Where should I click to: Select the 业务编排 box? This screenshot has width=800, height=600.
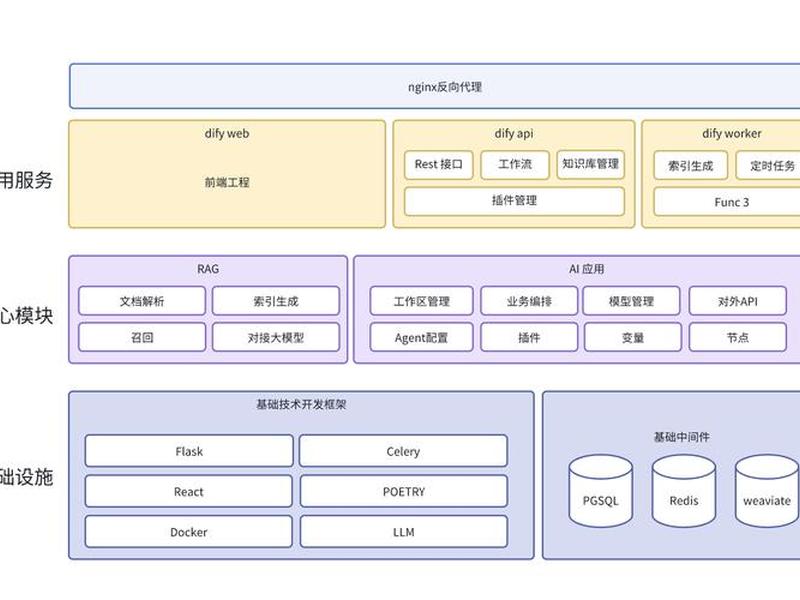[x=529, y=301]
